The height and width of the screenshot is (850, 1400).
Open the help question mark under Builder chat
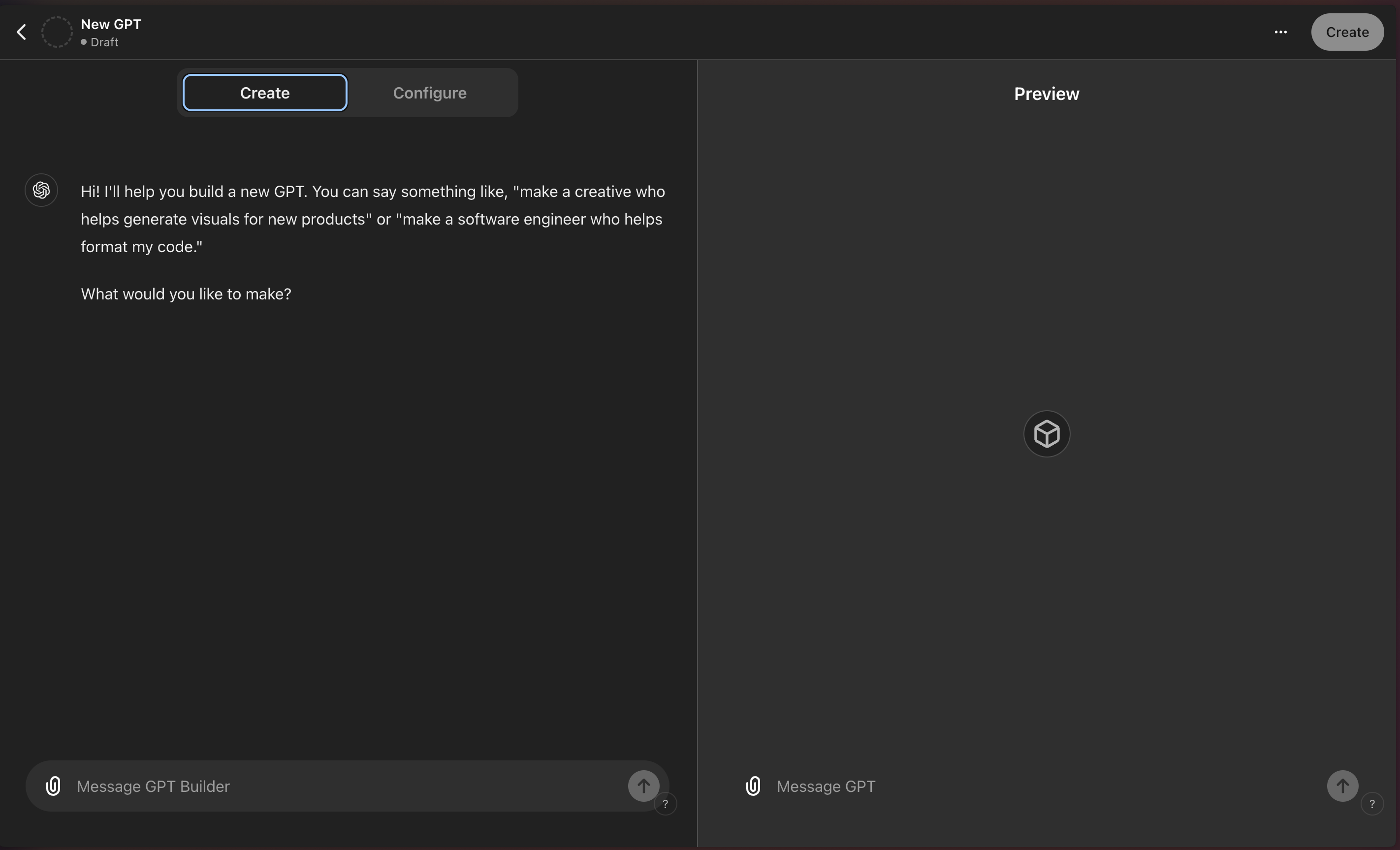click(665, 804)
